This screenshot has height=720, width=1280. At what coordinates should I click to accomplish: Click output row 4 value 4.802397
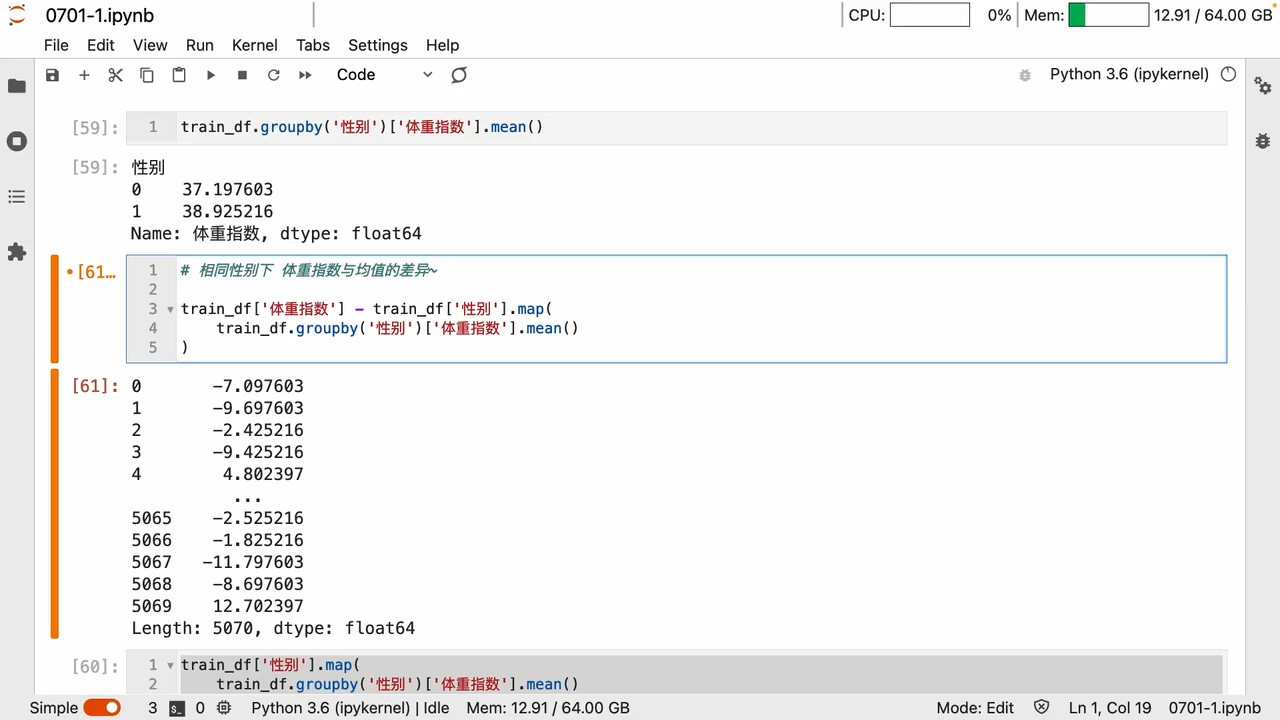(263, 475)
